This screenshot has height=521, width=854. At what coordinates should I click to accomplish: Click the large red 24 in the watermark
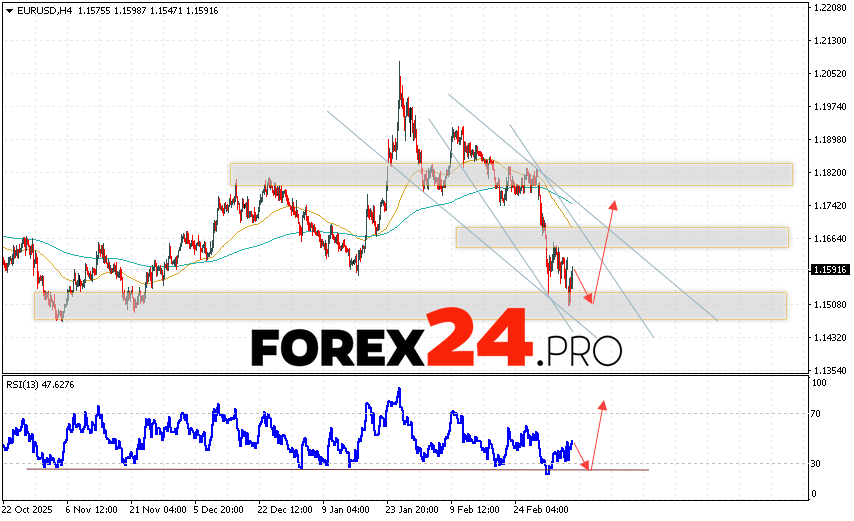coord(480,338)
